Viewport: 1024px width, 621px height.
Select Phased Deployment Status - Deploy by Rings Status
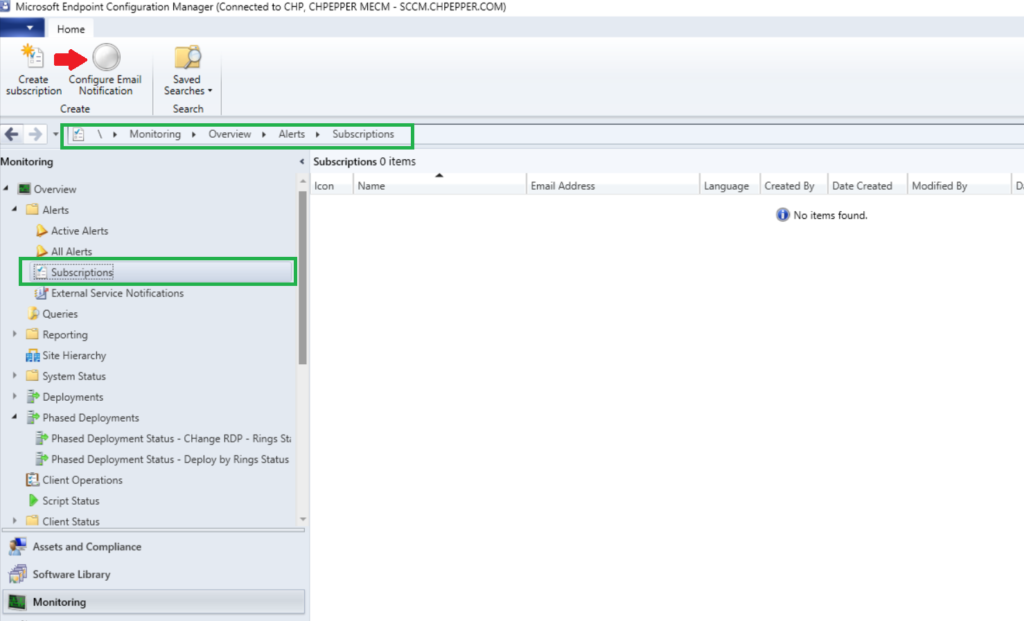[x=170, y=459]
